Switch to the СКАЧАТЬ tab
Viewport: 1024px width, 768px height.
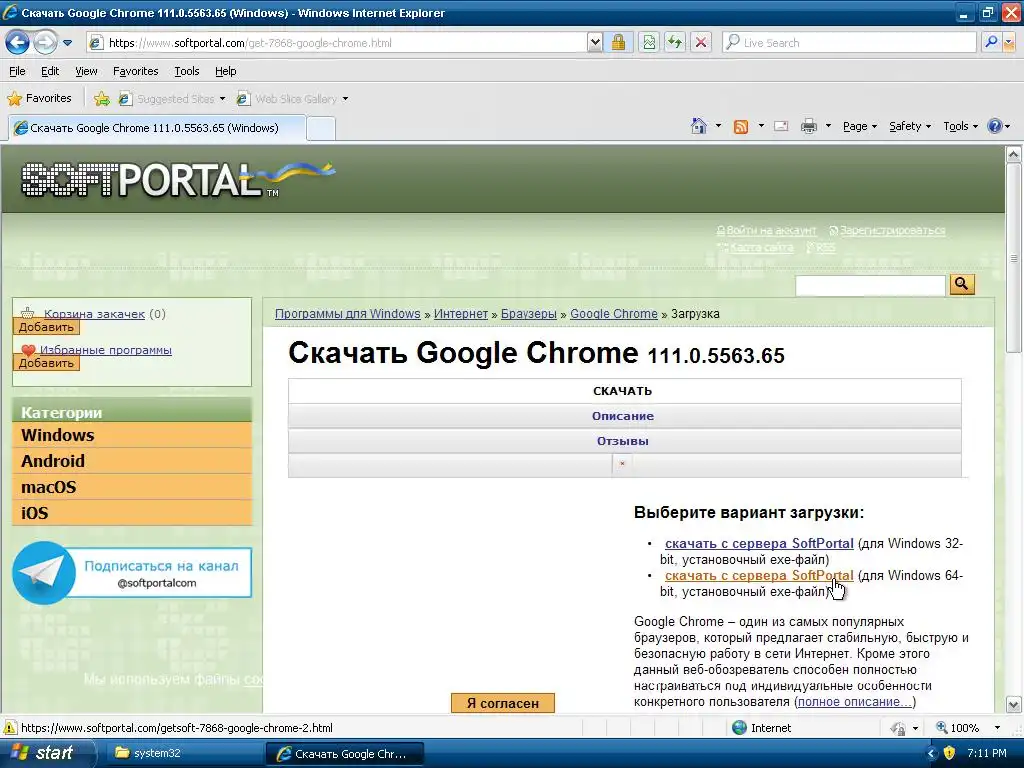point(624,391)
